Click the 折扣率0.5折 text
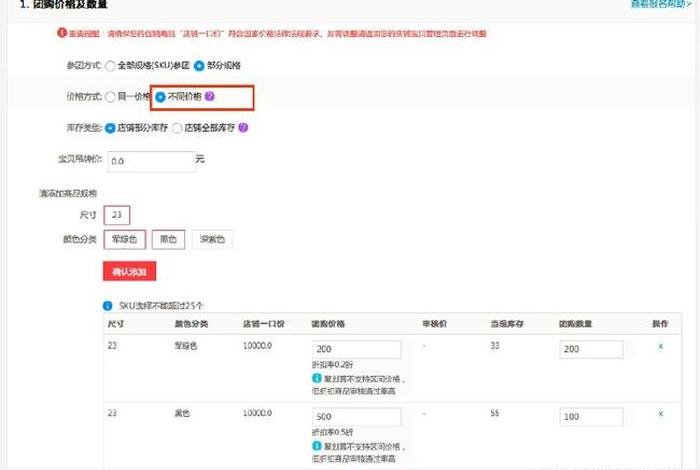This screenshot has width=700, height=470. (x=333, y=432)
